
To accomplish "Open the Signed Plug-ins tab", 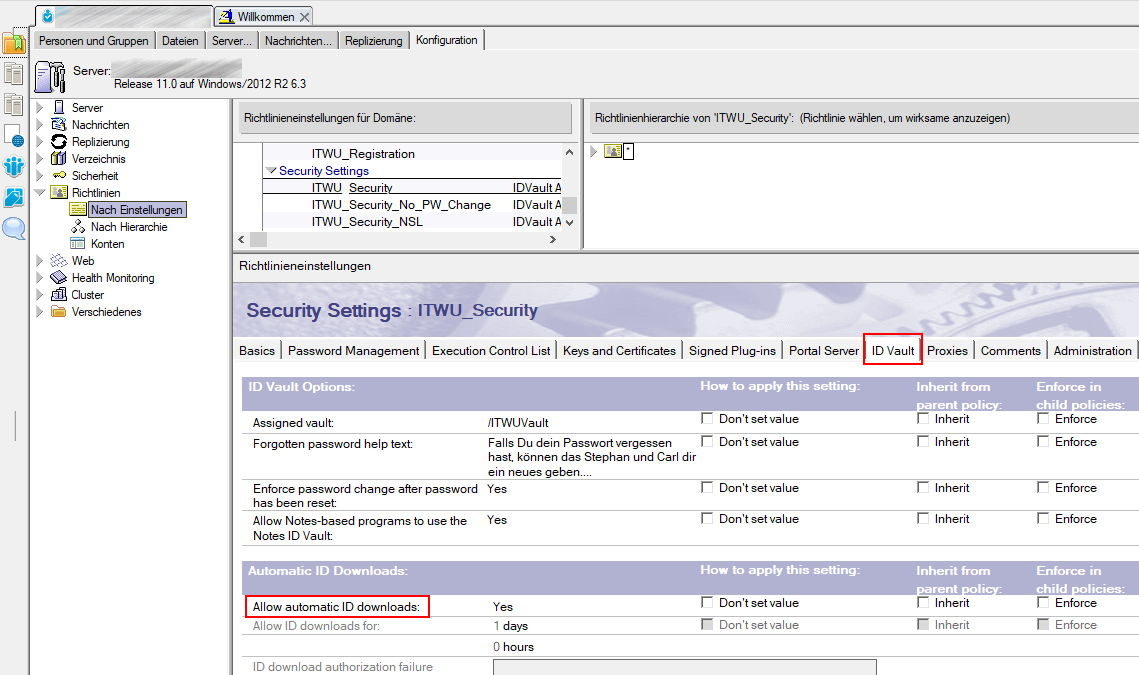I will coord(732,351).
